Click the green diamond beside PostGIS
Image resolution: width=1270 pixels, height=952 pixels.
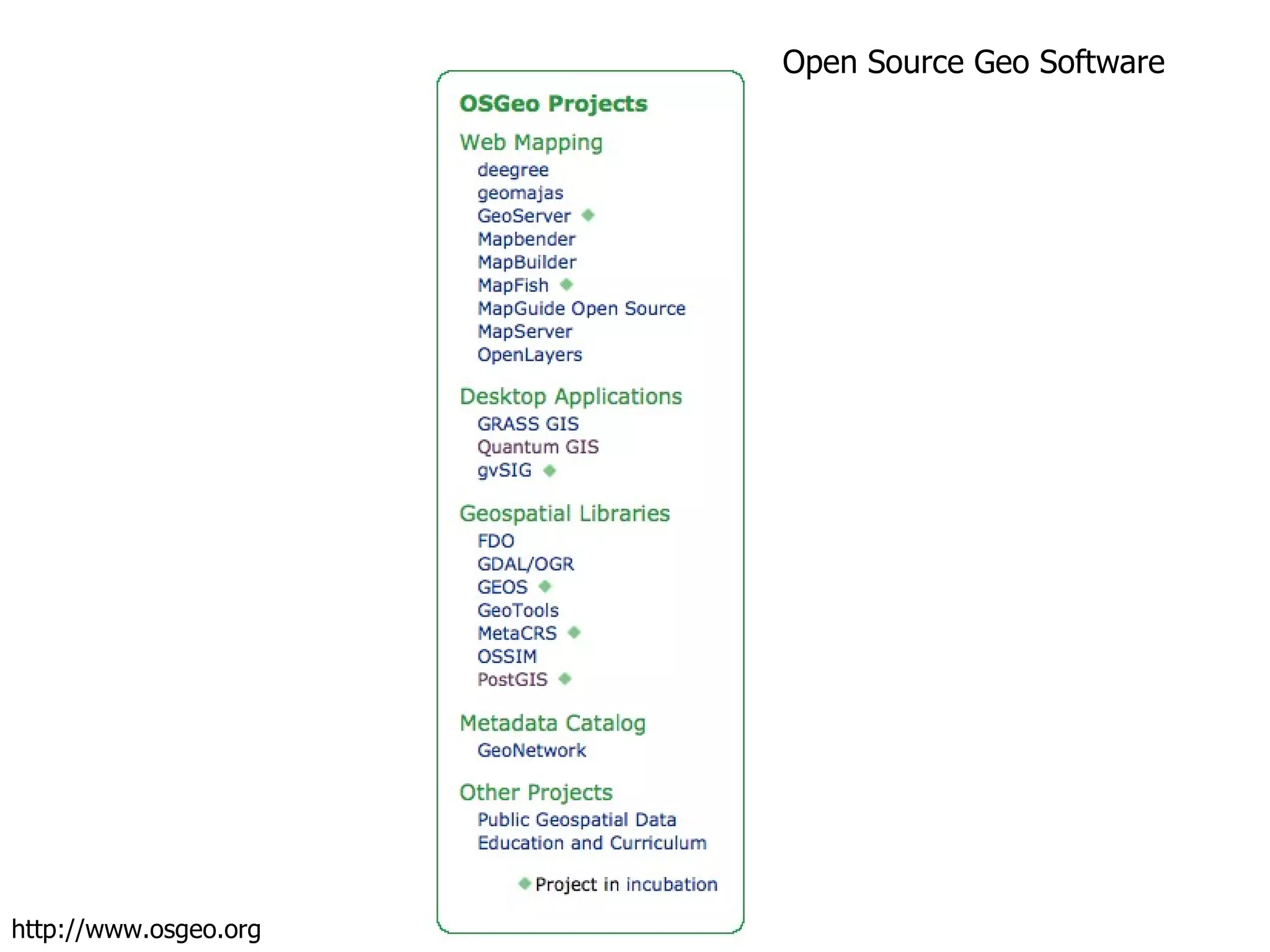(564, 679)
